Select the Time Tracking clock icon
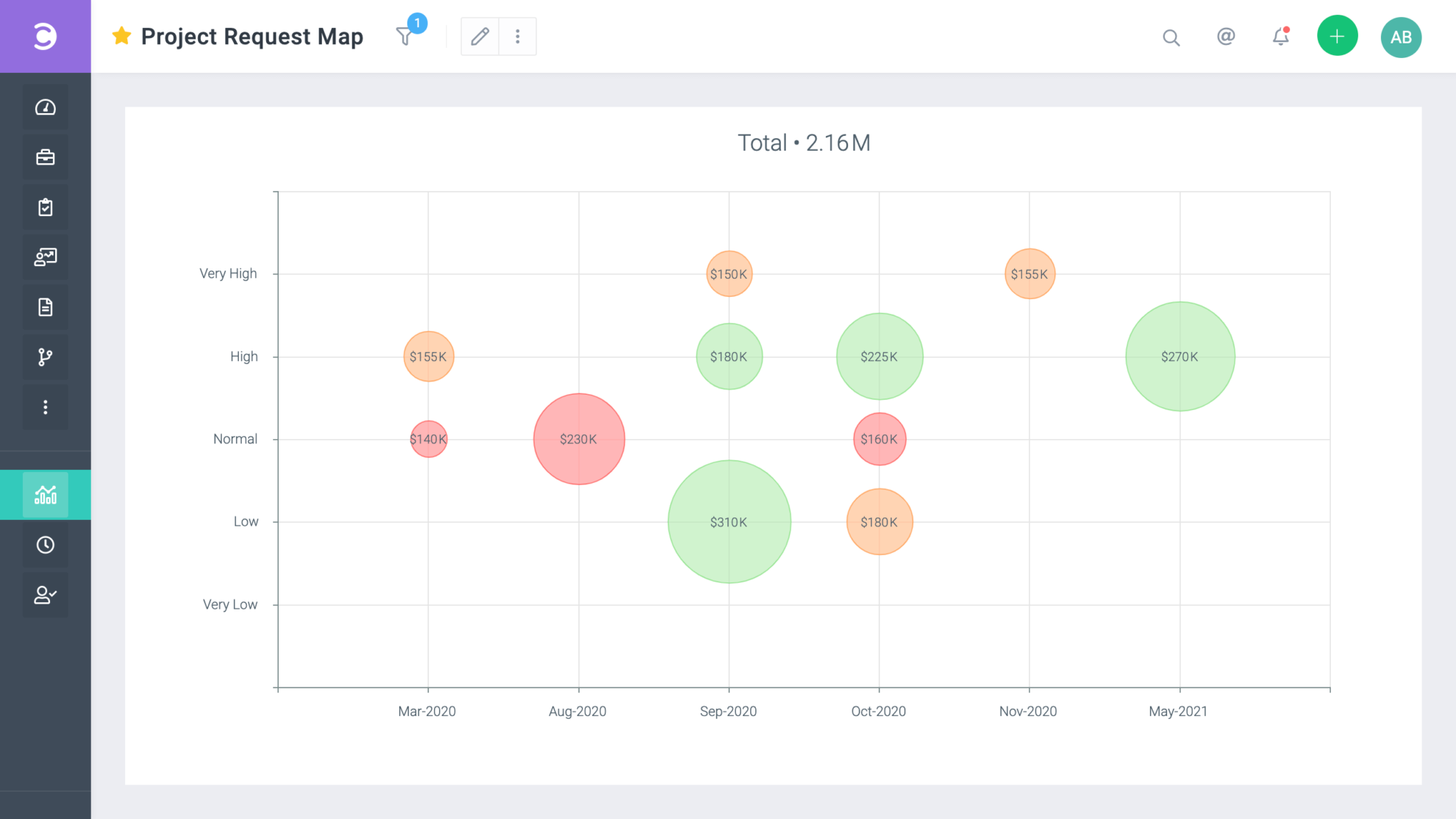The image size is (1456, 819). tap(45, 545)
